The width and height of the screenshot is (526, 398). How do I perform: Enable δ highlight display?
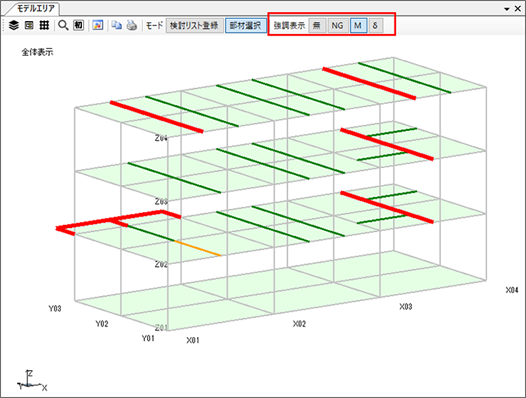coord(375,26)
